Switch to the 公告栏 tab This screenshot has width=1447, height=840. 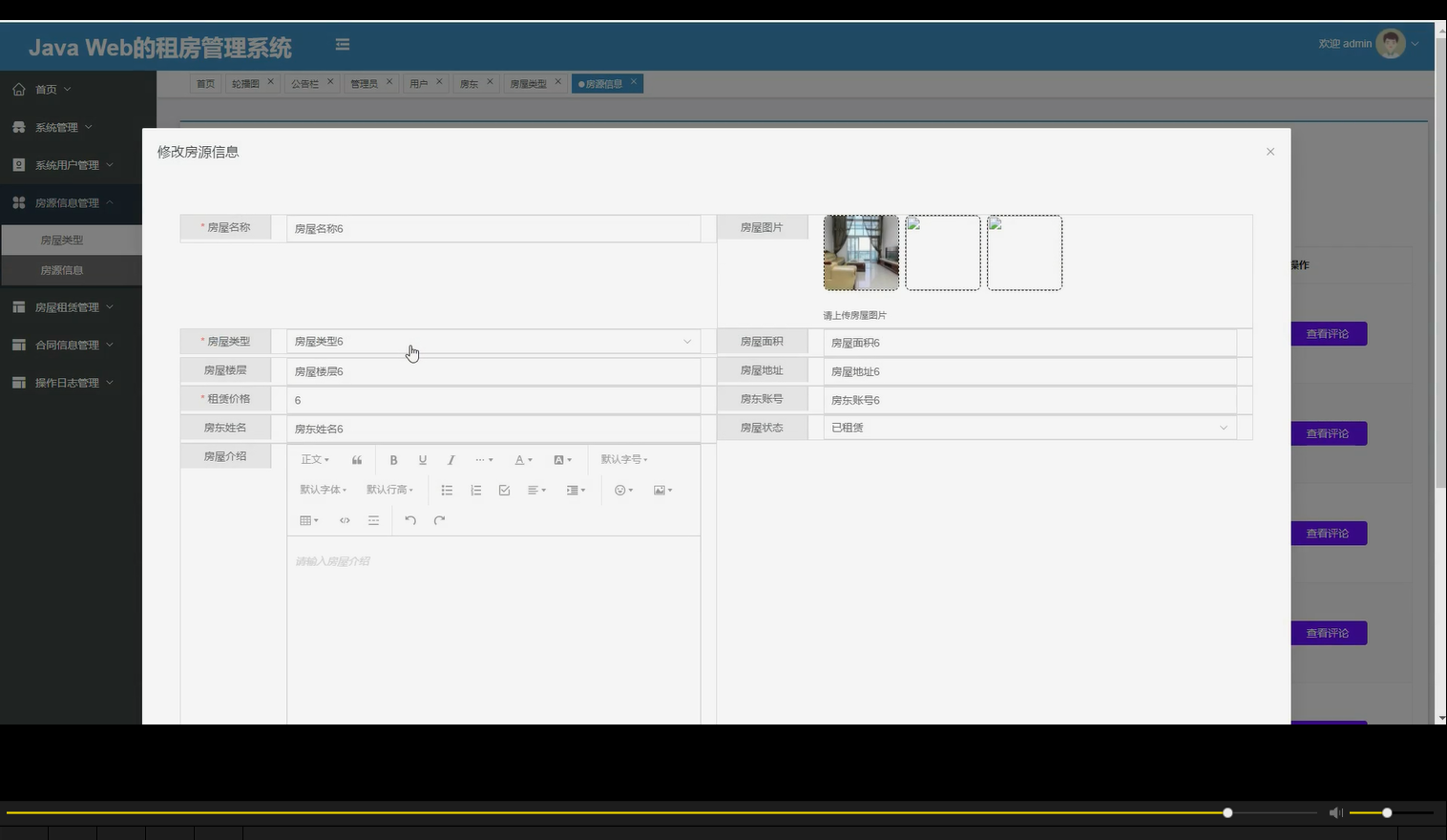pos(304,84)
